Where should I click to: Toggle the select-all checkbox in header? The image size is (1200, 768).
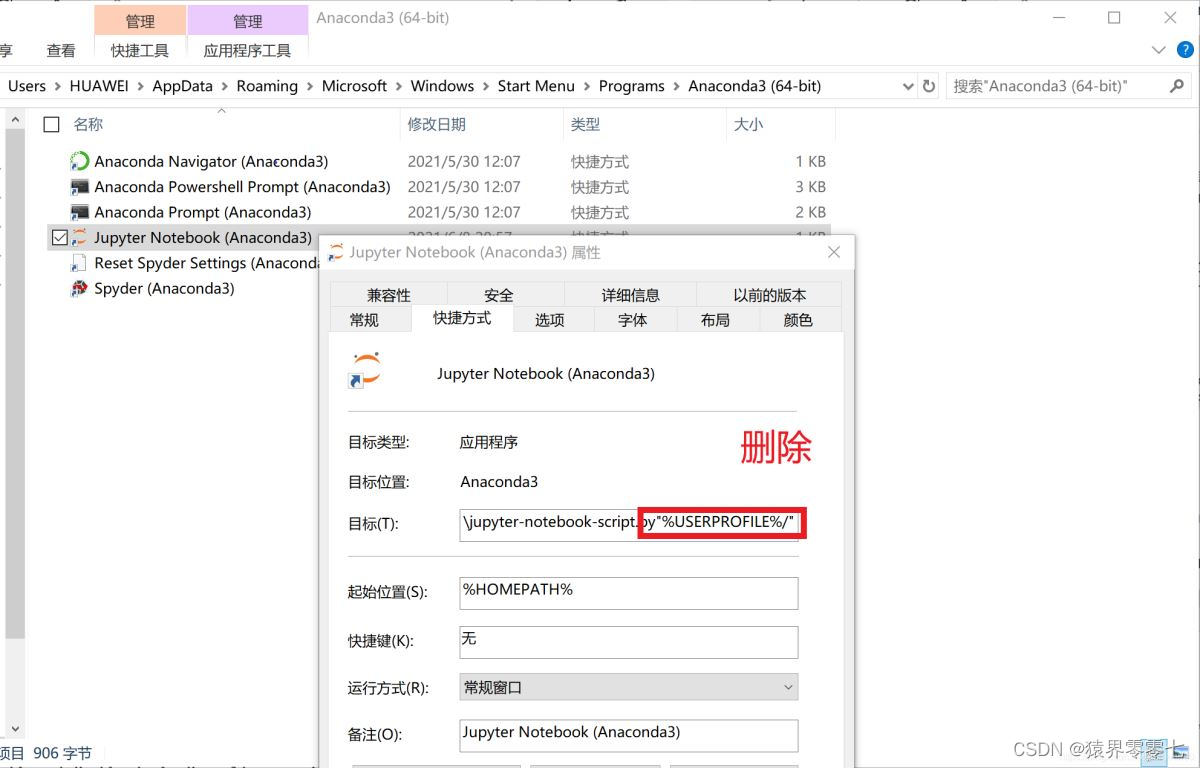tap(52, 125)
